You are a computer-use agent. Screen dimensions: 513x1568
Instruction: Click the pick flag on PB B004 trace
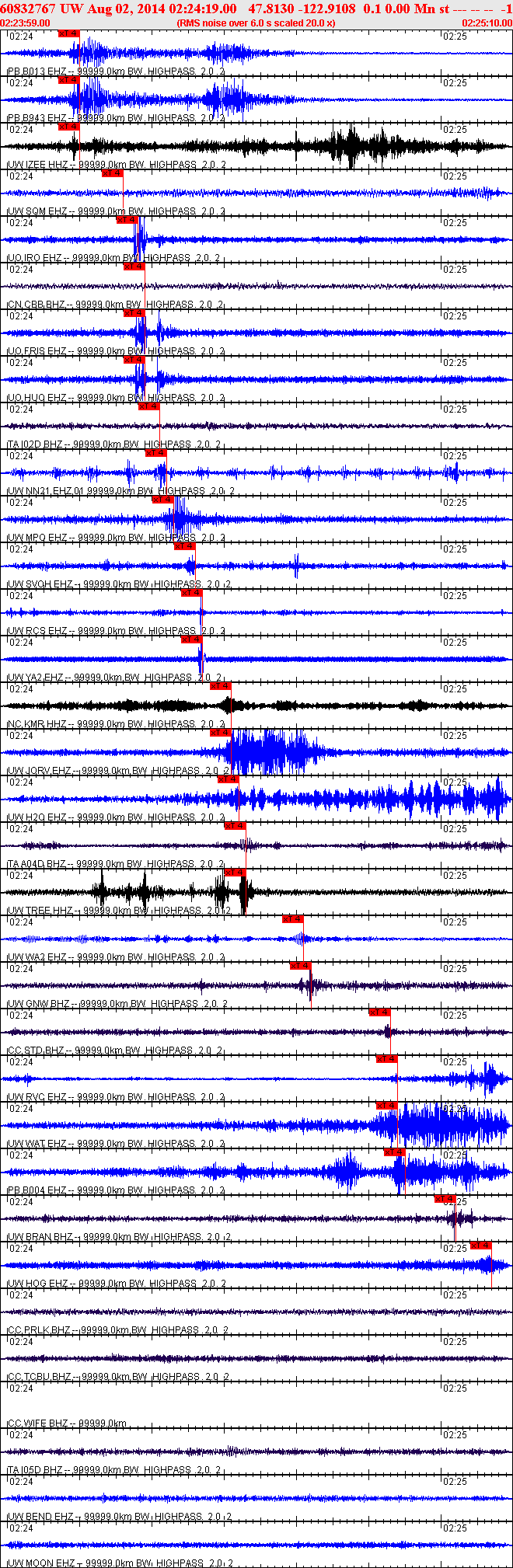(395, 1152)
